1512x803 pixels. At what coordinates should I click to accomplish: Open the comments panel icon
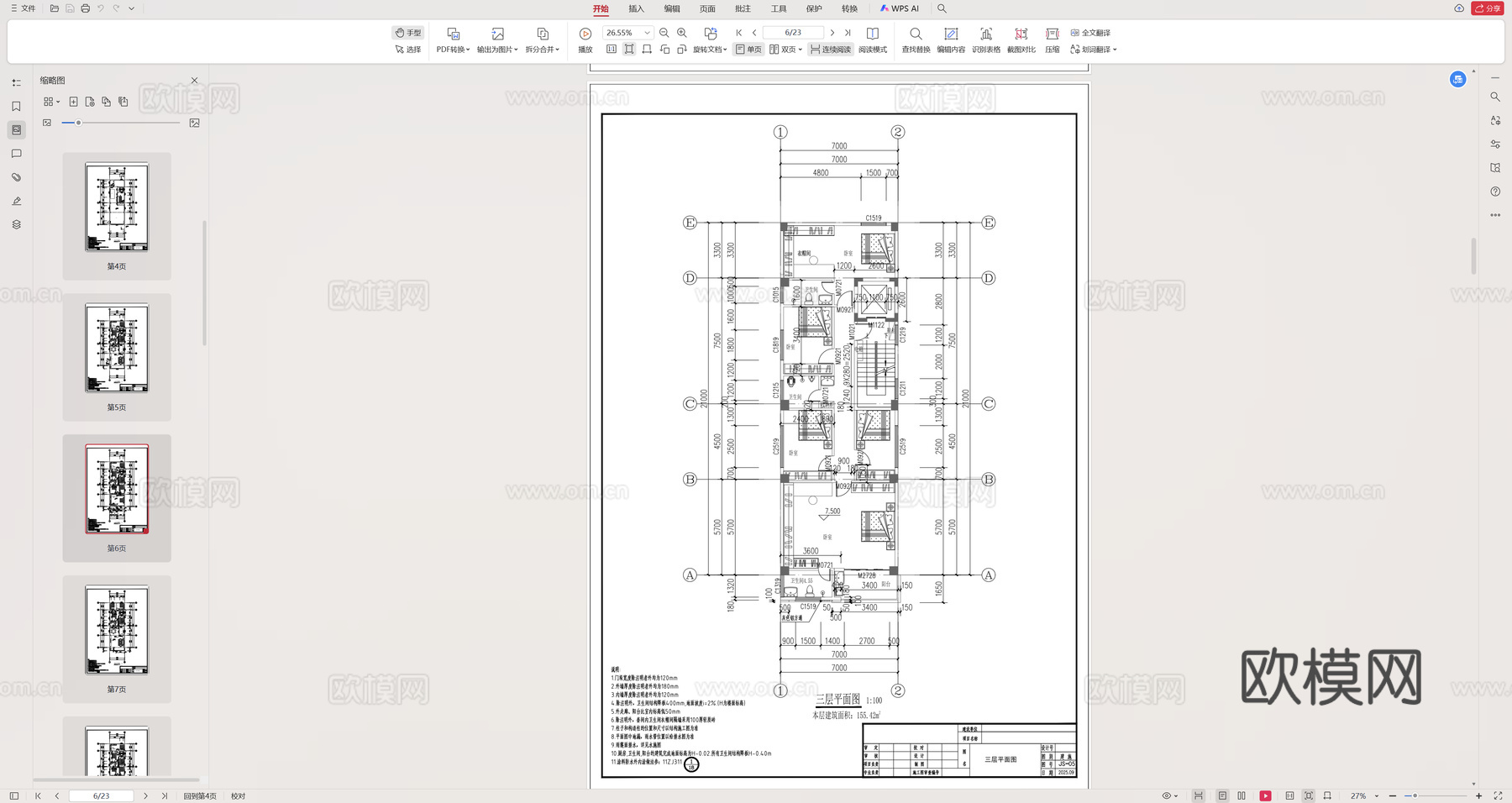(x=15, y=153)
